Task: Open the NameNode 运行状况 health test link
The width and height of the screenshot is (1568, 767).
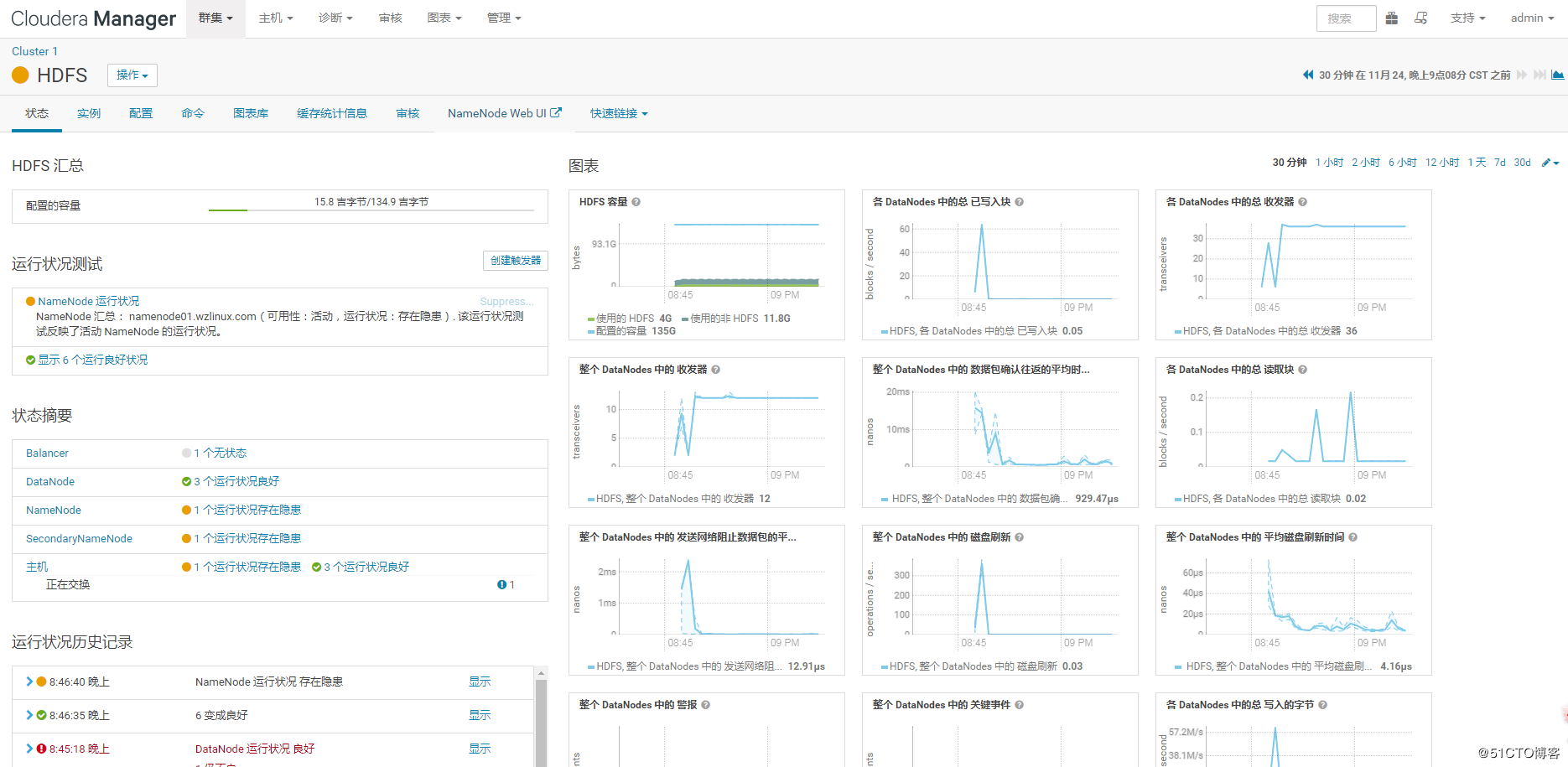Action: pos(89,301)
